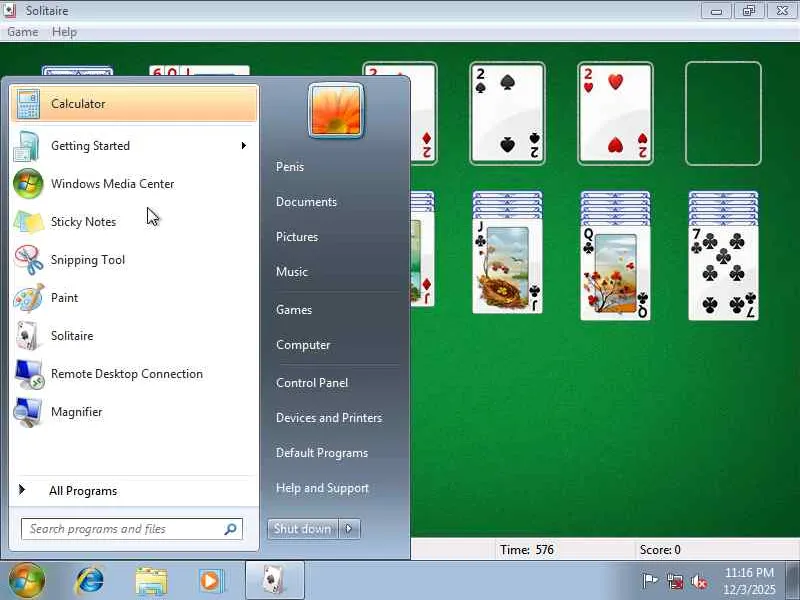Image resolution: width=800 pixels, height=600 pixels.
Task: Launch the Magnifier icon
Action: (x=28, y=412)
